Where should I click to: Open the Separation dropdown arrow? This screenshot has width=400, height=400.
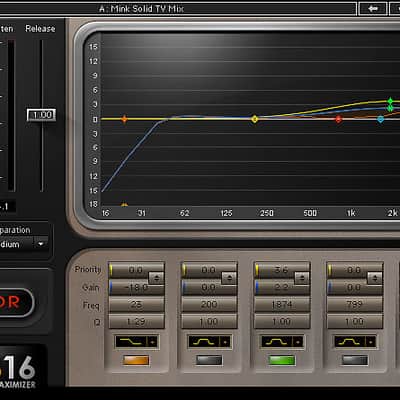click(41, 244)
